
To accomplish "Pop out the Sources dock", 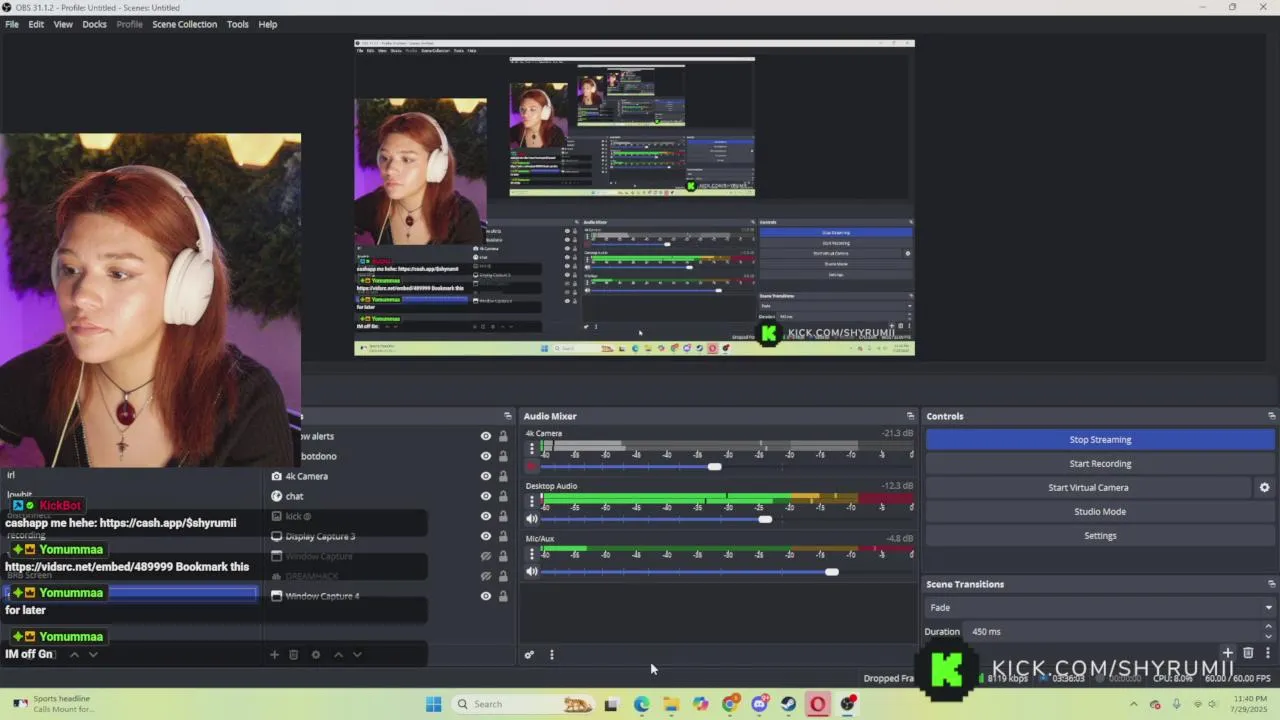I will [x=507, y=416].
